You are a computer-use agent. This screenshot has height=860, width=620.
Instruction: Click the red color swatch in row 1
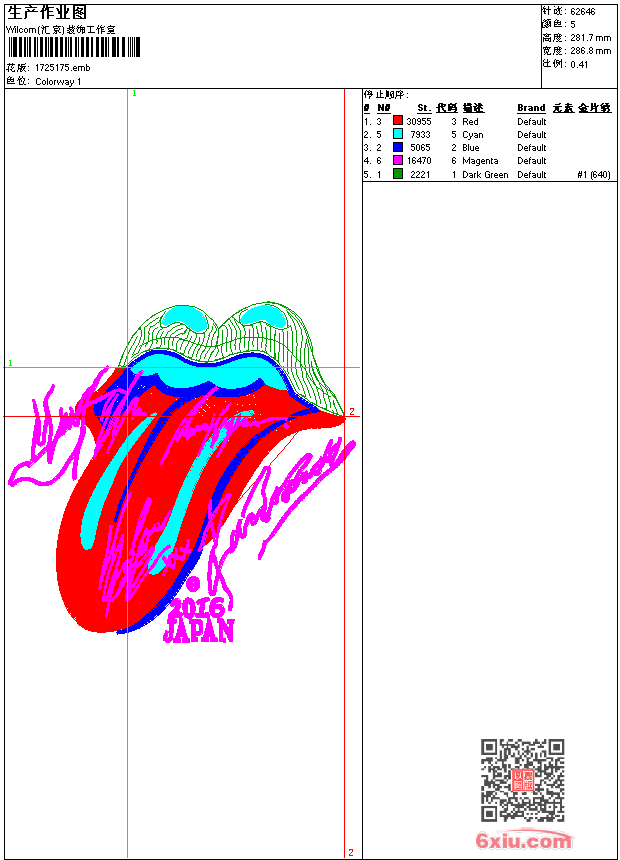click(398, 121)
